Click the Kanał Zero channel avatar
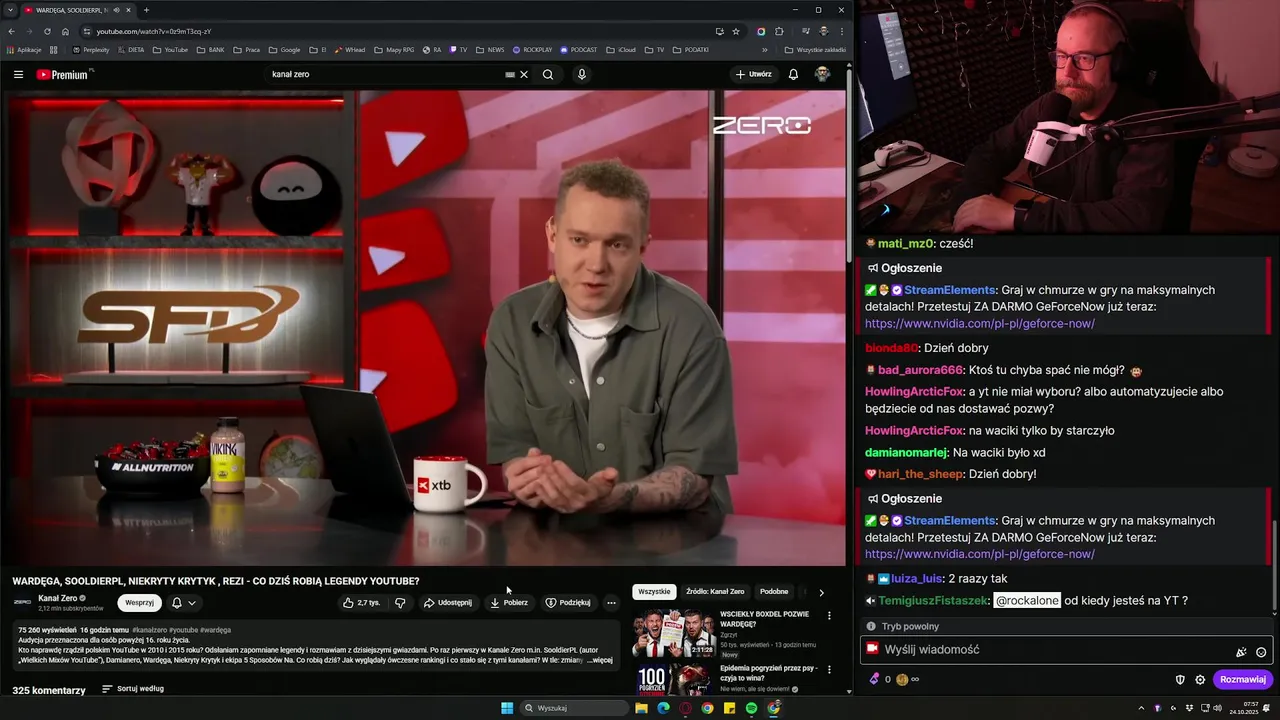This screenshot has height=720, width=1280. click(22, 602)
